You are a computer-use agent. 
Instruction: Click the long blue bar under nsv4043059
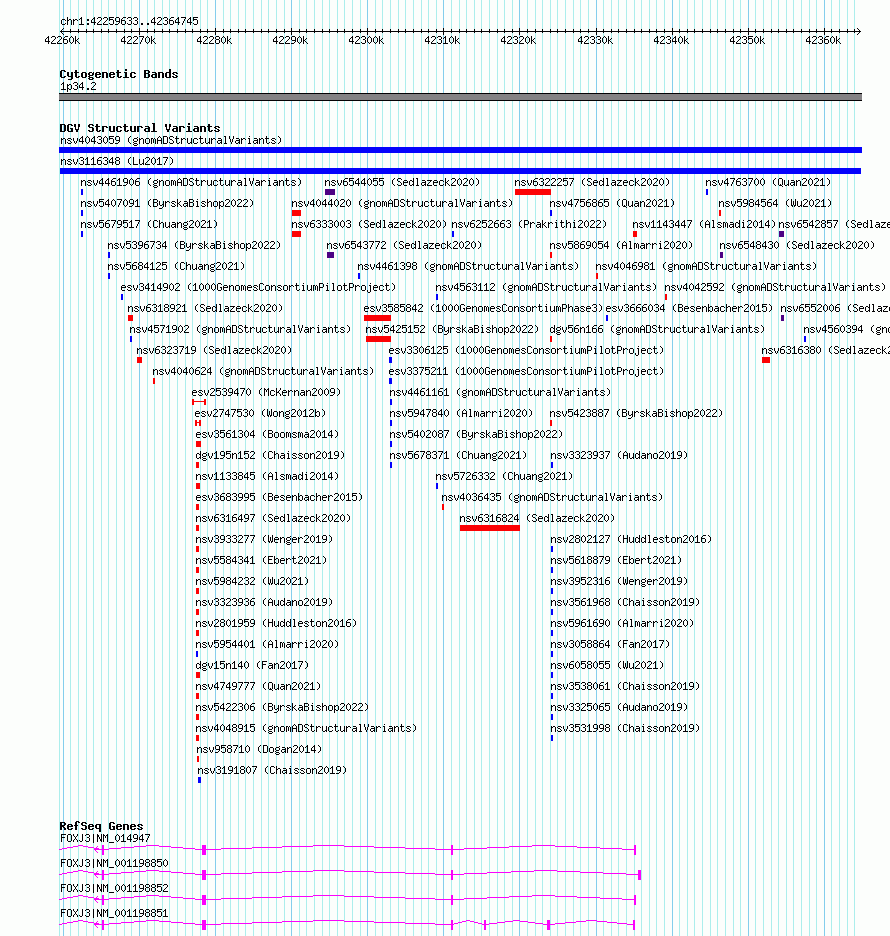coord(460,150)
